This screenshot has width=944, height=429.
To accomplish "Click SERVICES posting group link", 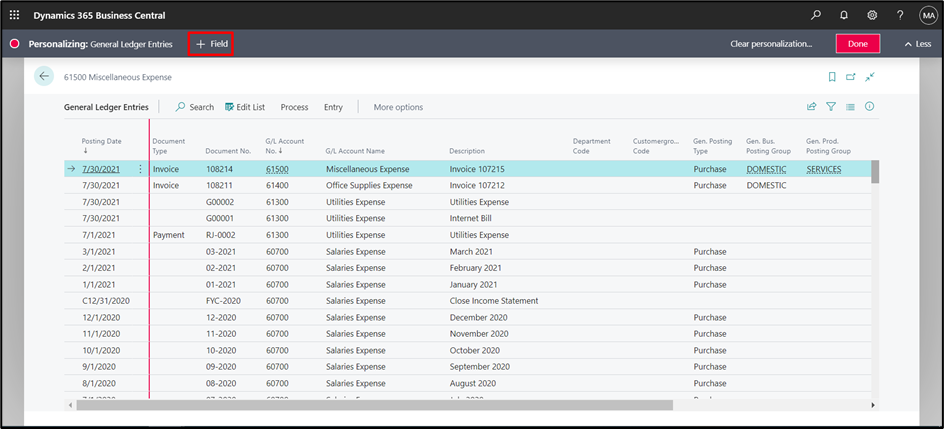I will (824, 169).
